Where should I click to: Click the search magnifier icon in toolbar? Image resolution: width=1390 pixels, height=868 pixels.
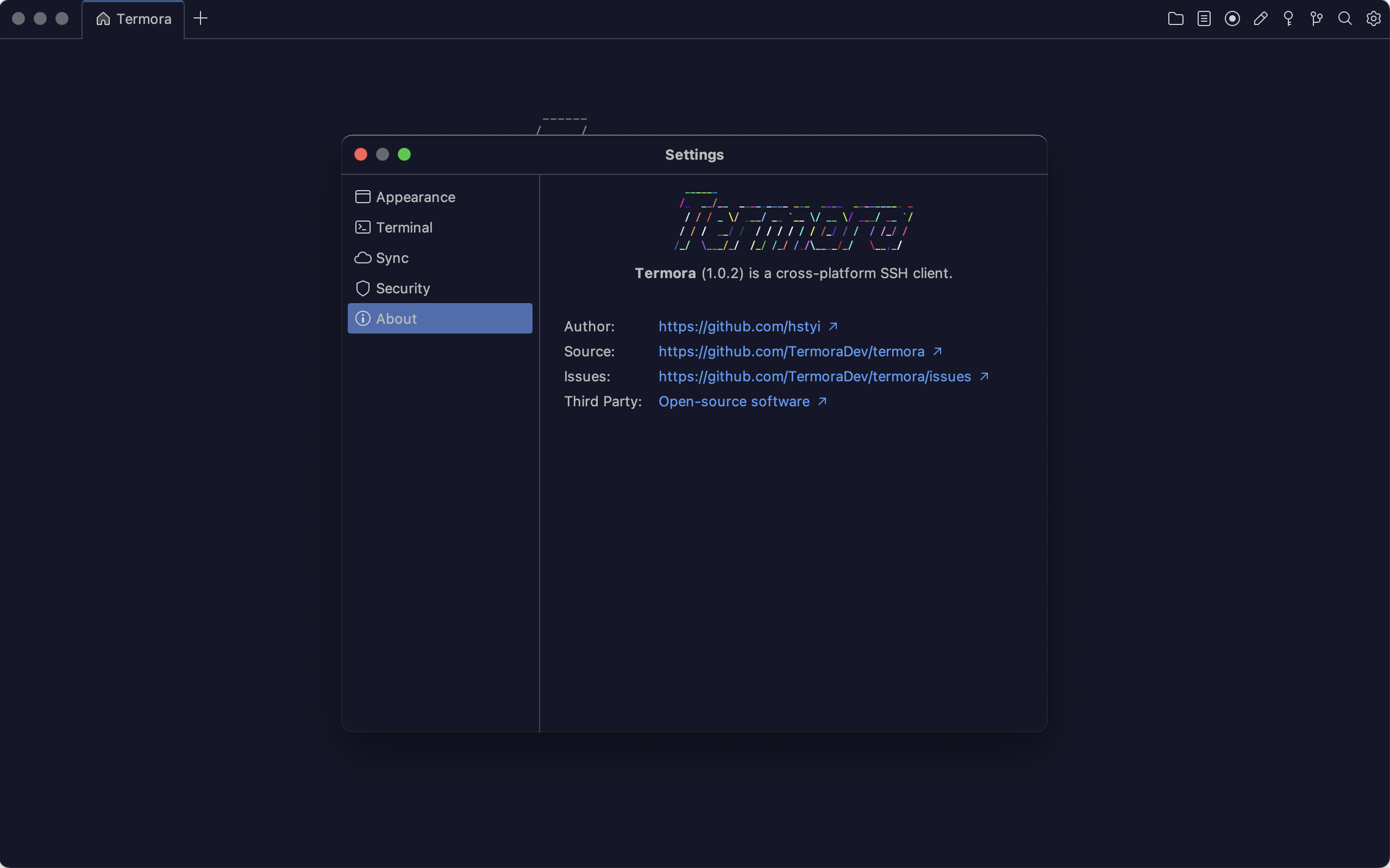pos(1345,19)
